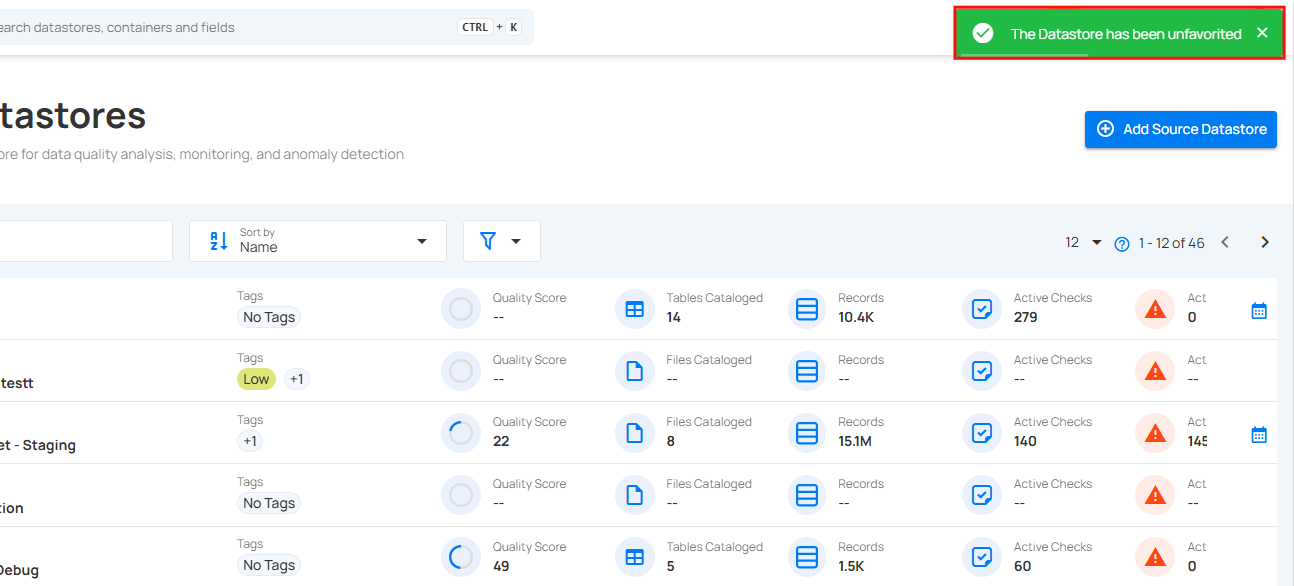
Task: Click empty Quality Score ring in first row
Action: [x=461, y=309]
